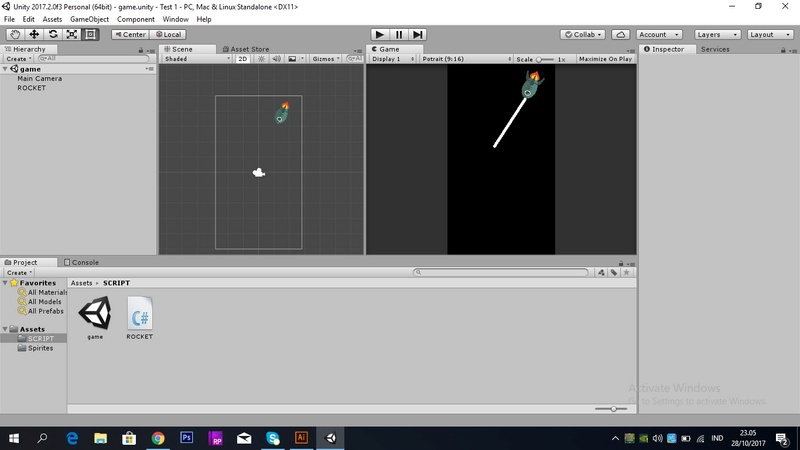Toggle Local handle rotation
The width and height of the screenshot is (800, 450).
click(x=168, y=34)
